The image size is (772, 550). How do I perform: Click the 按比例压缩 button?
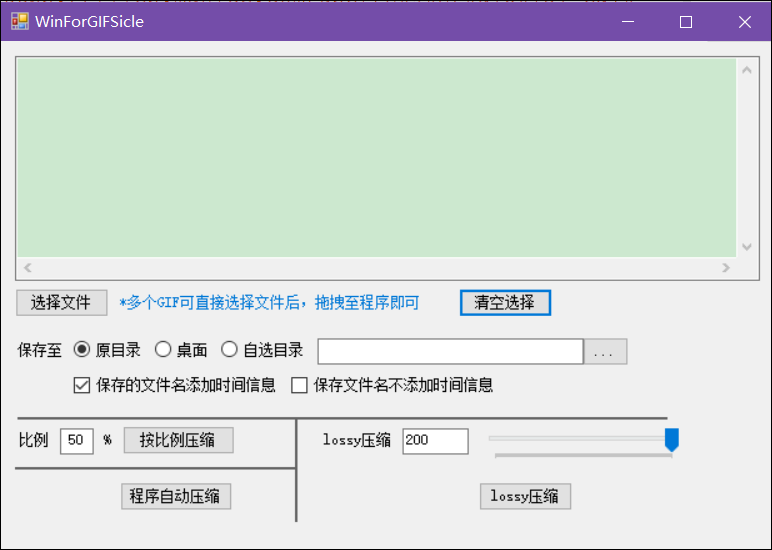pos(179,440)
